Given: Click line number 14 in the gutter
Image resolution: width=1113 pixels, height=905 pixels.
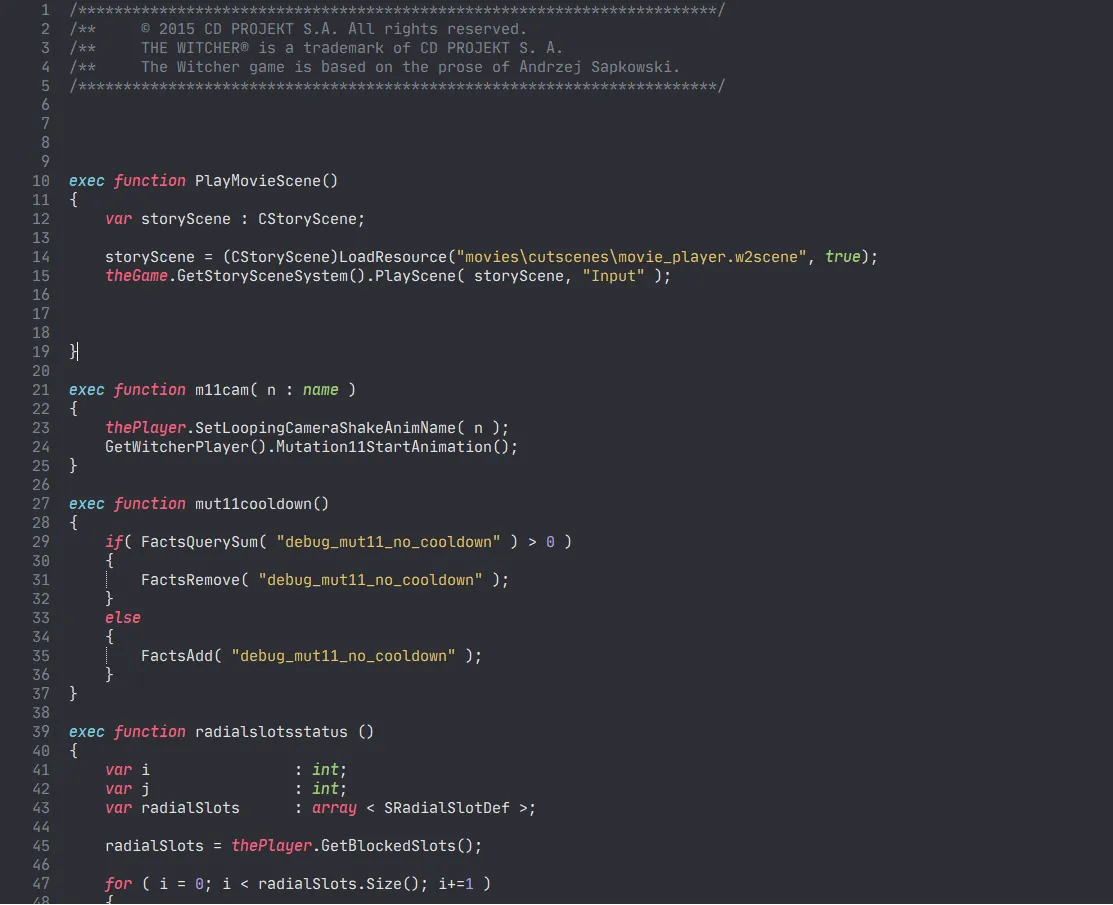Looking at the screenshot, I should [x=41, y=256].
